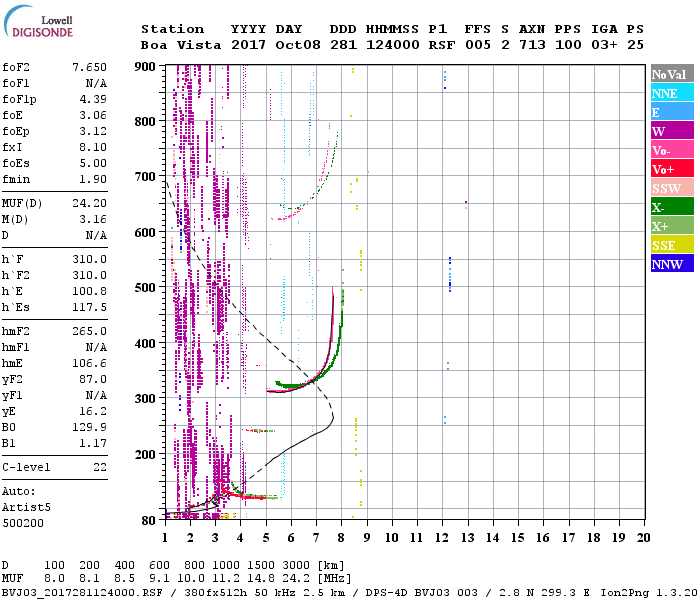Click the X- dark green swatch
Screen dimensions: 700x600
672,207
